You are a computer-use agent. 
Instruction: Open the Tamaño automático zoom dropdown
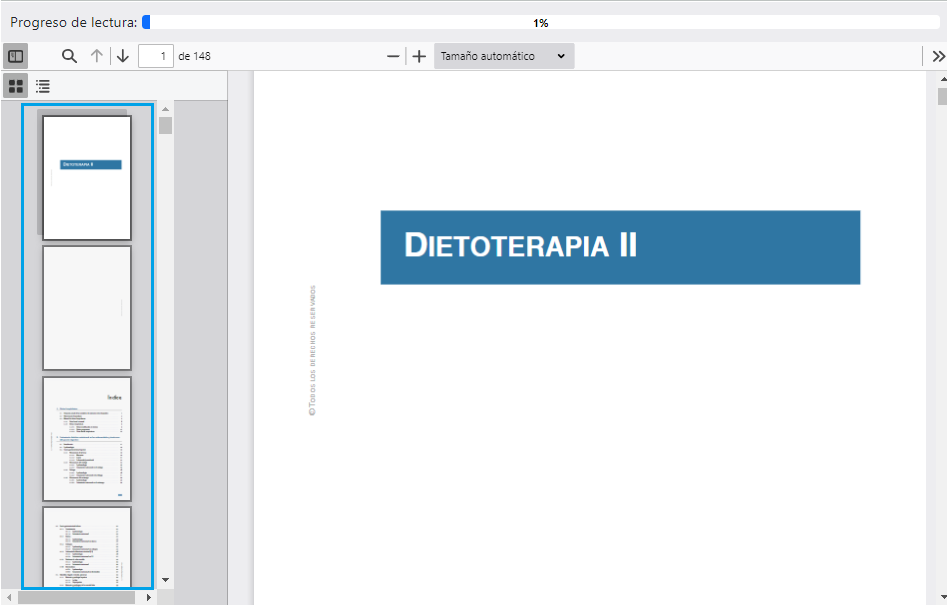[503, 56]
